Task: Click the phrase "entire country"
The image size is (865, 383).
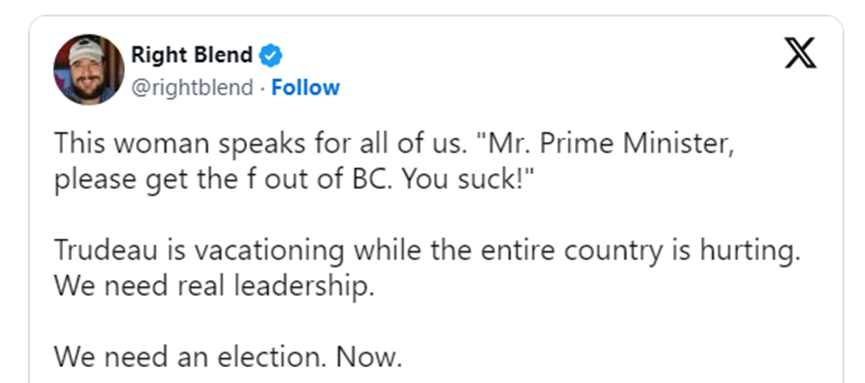Action: pos(572,252)
